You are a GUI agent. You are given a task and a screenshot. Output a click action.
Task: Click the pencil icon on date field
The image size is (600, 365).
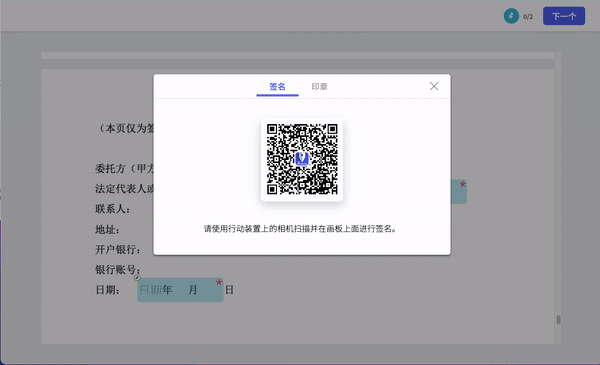pos(137,278)
